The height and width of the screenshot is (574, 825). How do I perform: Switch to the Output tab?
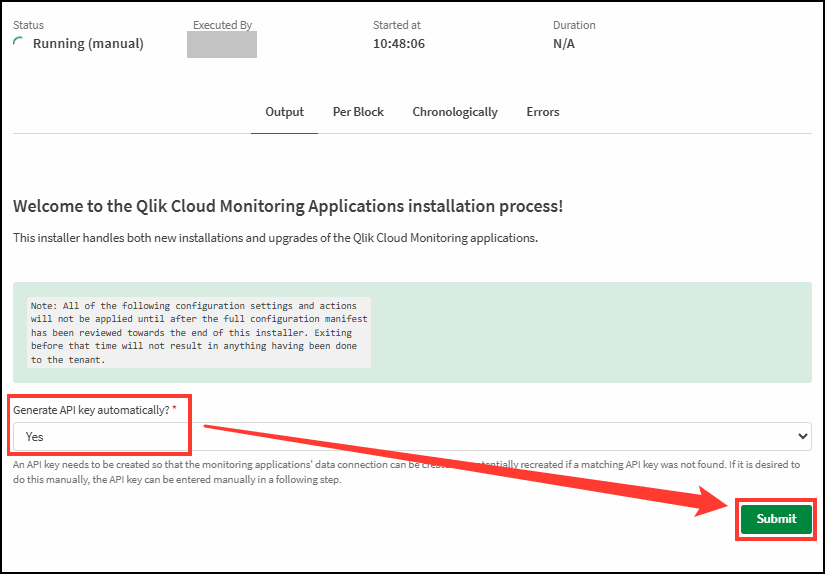click(x=284, y=112)
